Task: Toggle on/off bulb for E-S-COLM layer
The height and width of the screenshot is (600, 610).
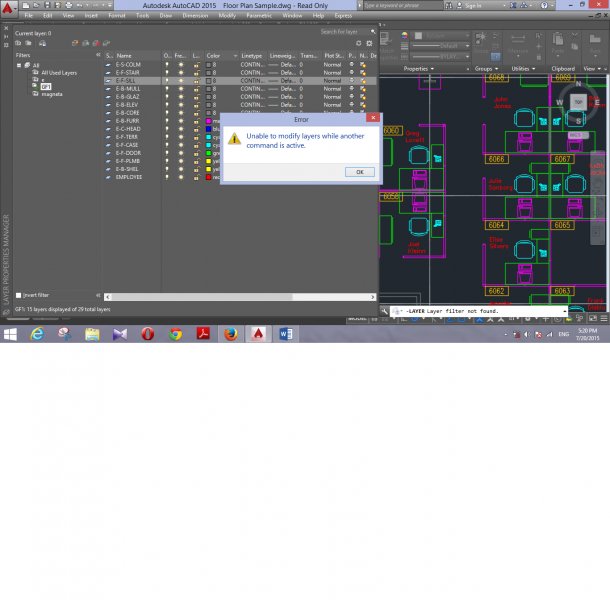Action: click(x=167, y=64)
